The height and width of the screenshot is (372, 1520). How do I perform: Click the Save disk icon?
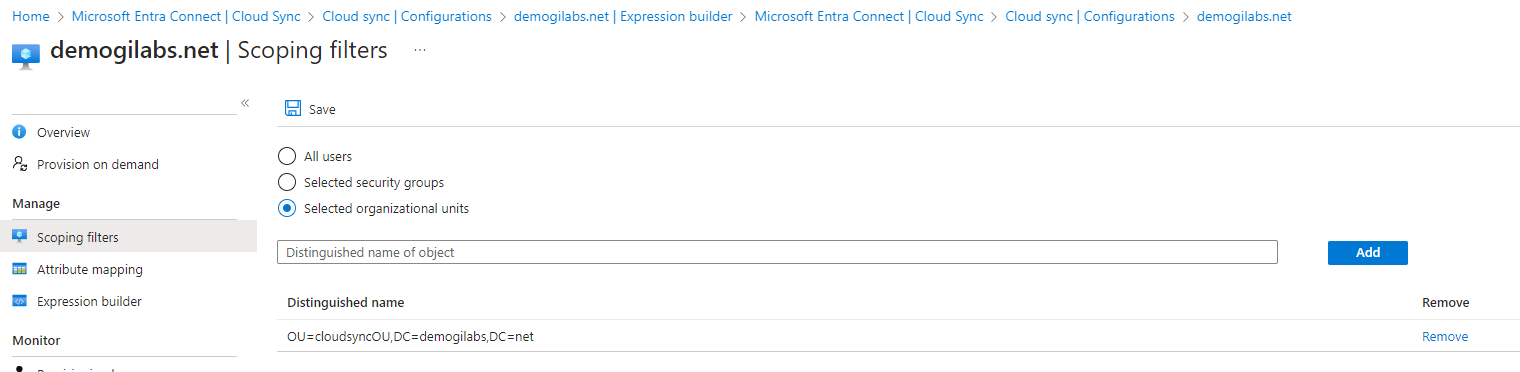[293, 109]
